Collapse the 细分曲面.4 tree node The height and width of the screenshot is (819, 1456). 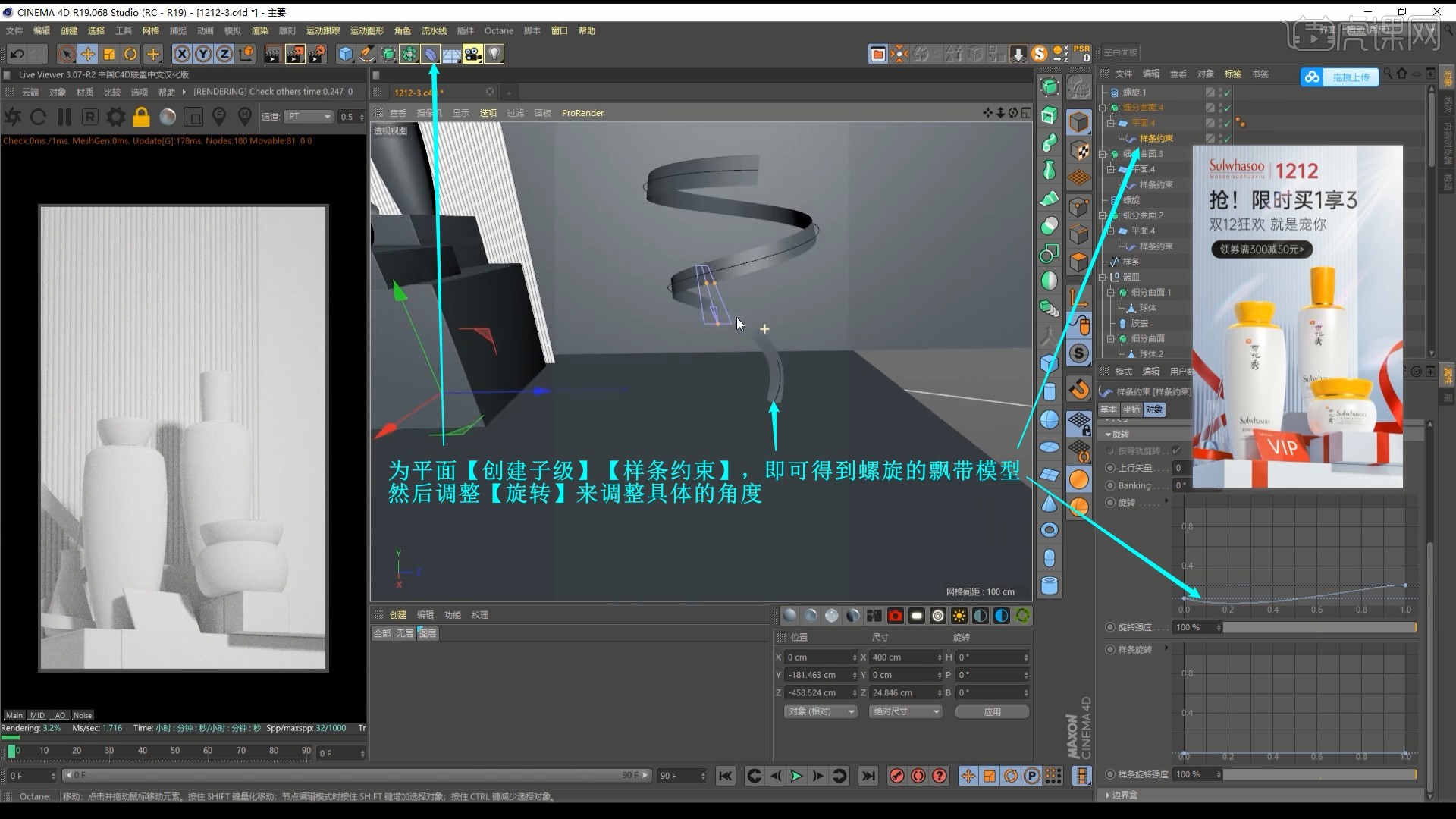pos(1103,108)
